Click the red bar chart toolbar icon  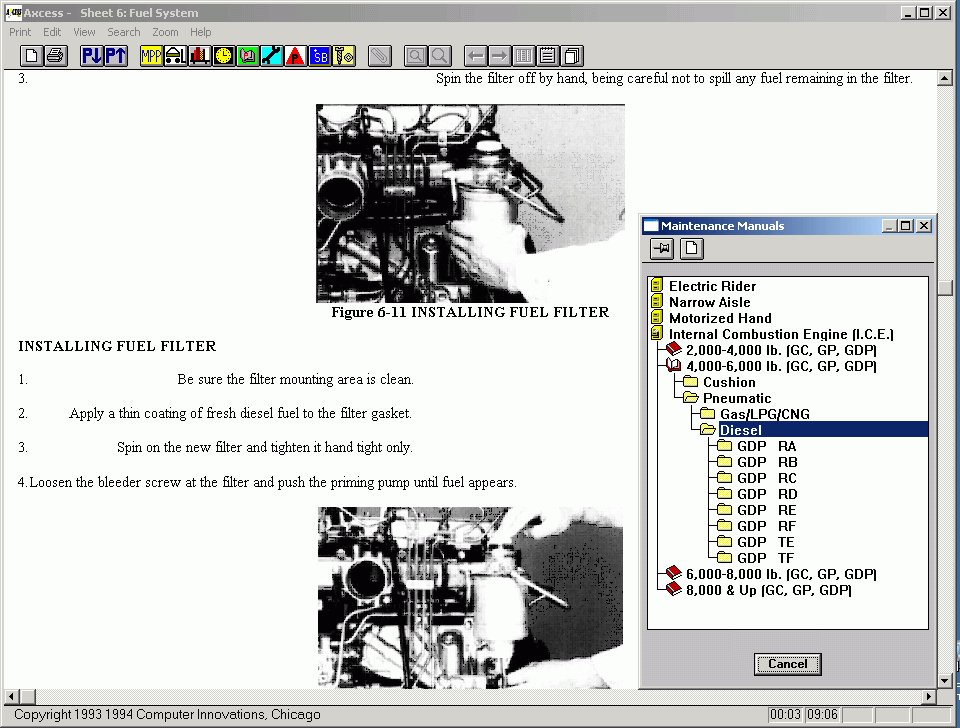[200, 56]
